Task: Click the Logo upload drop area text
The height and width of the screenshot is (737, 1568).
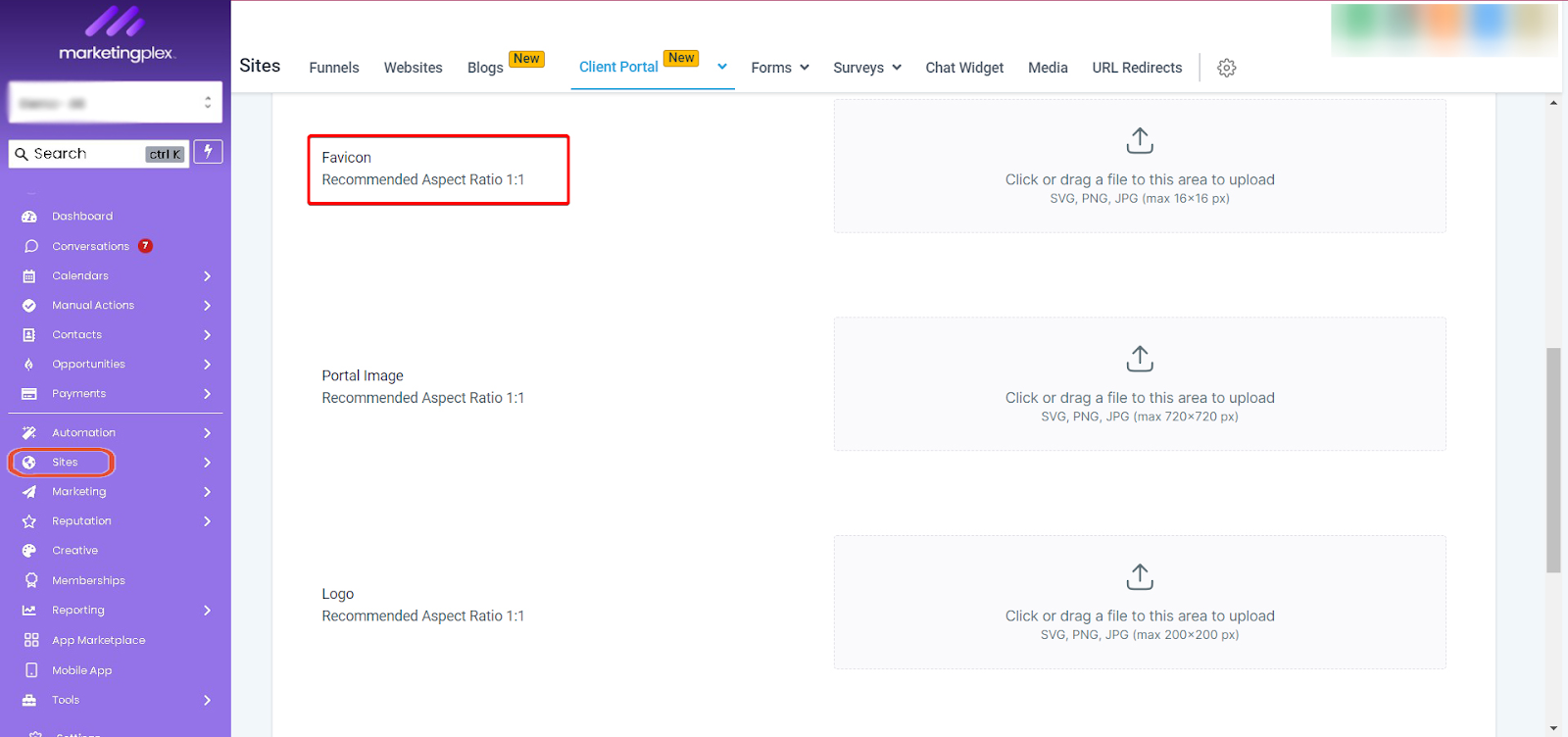Action: click(1140, 615)
